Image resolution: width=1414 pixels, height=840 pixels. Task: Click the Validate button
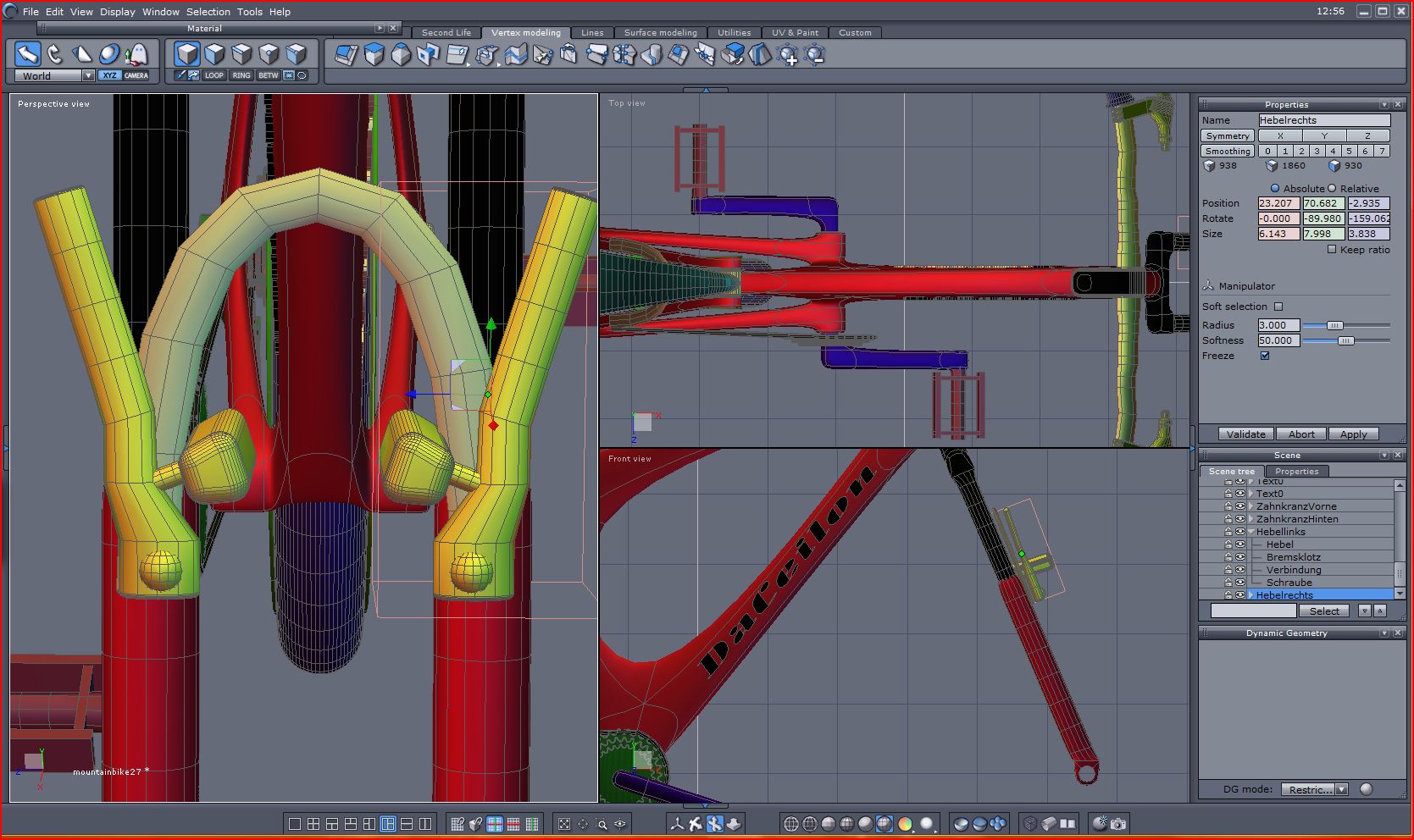pos(1245,434)
